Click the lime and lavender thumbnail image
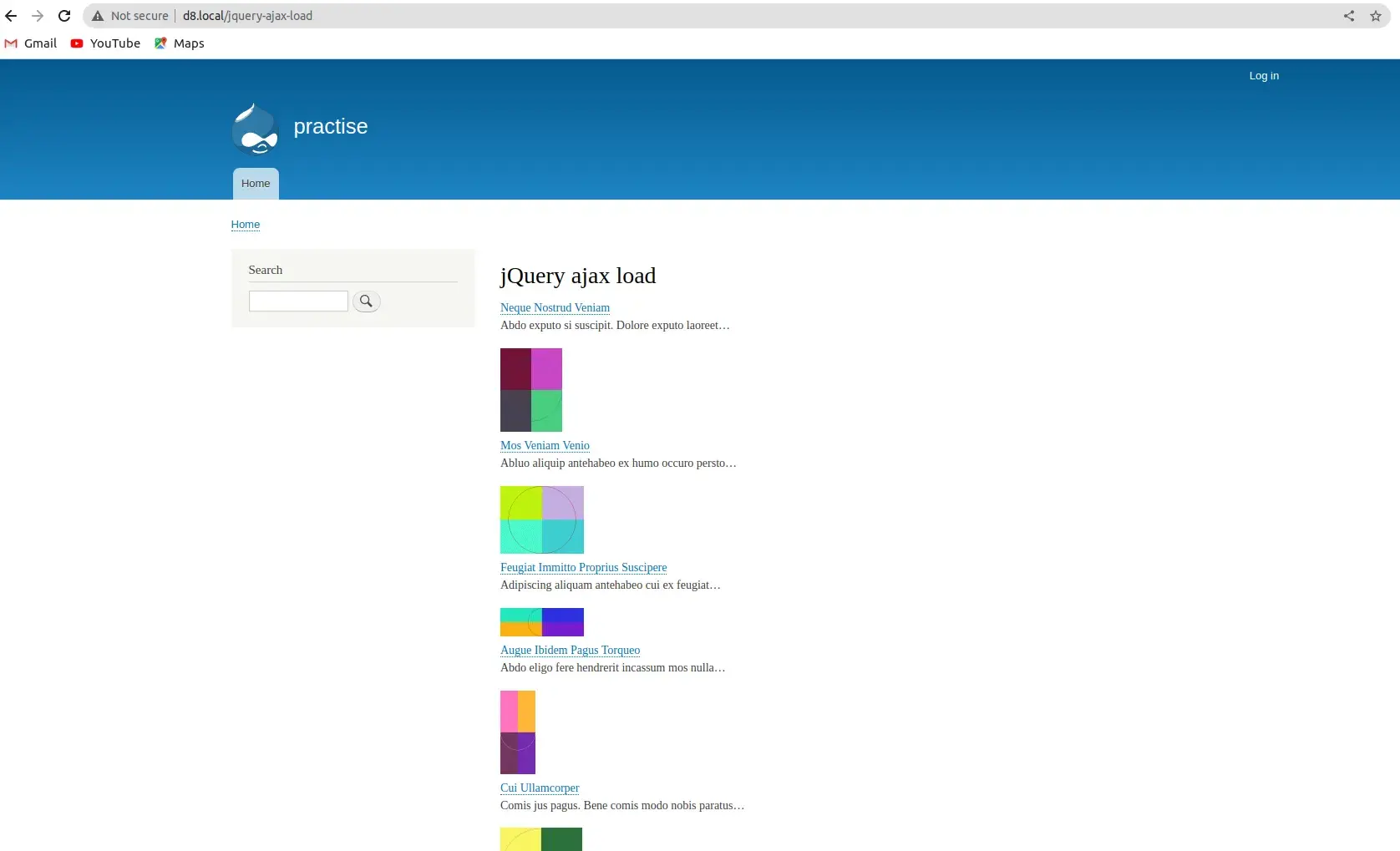 pyautogui.click(x=542, y=520)
